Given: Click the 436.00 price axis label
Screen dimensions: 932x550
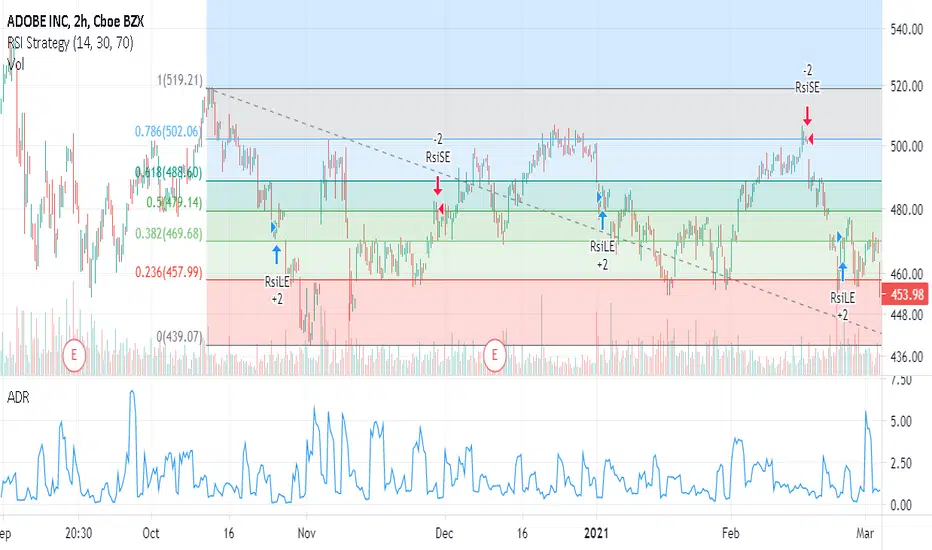Looking at the screenshot, I should (x=907, y=357).
